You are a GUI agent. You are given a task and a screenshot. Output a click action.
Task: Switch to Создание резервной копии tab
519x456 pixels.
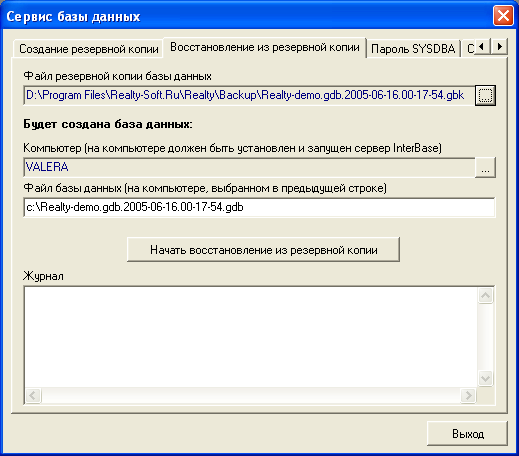(x=88, y=49)
